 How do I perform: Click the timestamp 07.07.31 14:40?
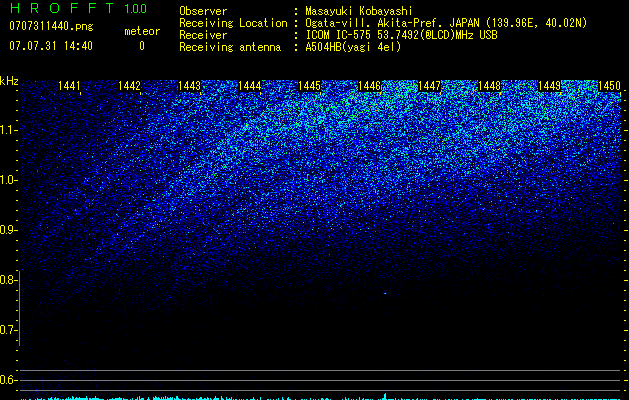click(51, 46)
